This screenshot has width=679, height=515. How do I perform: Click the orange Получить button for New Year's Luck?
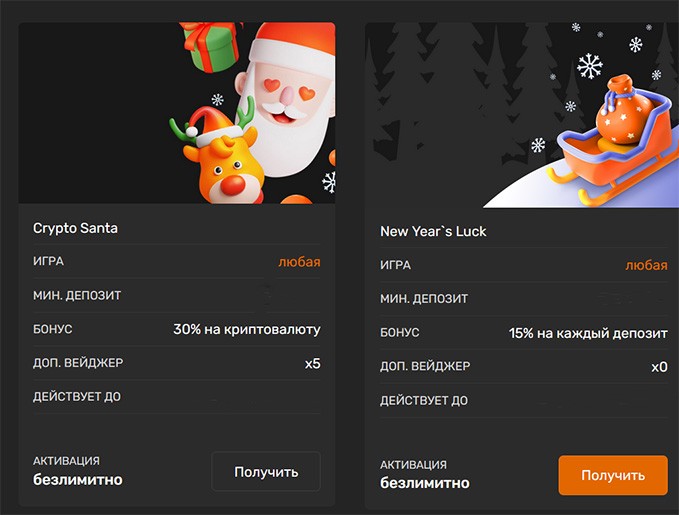click(613, 475)
